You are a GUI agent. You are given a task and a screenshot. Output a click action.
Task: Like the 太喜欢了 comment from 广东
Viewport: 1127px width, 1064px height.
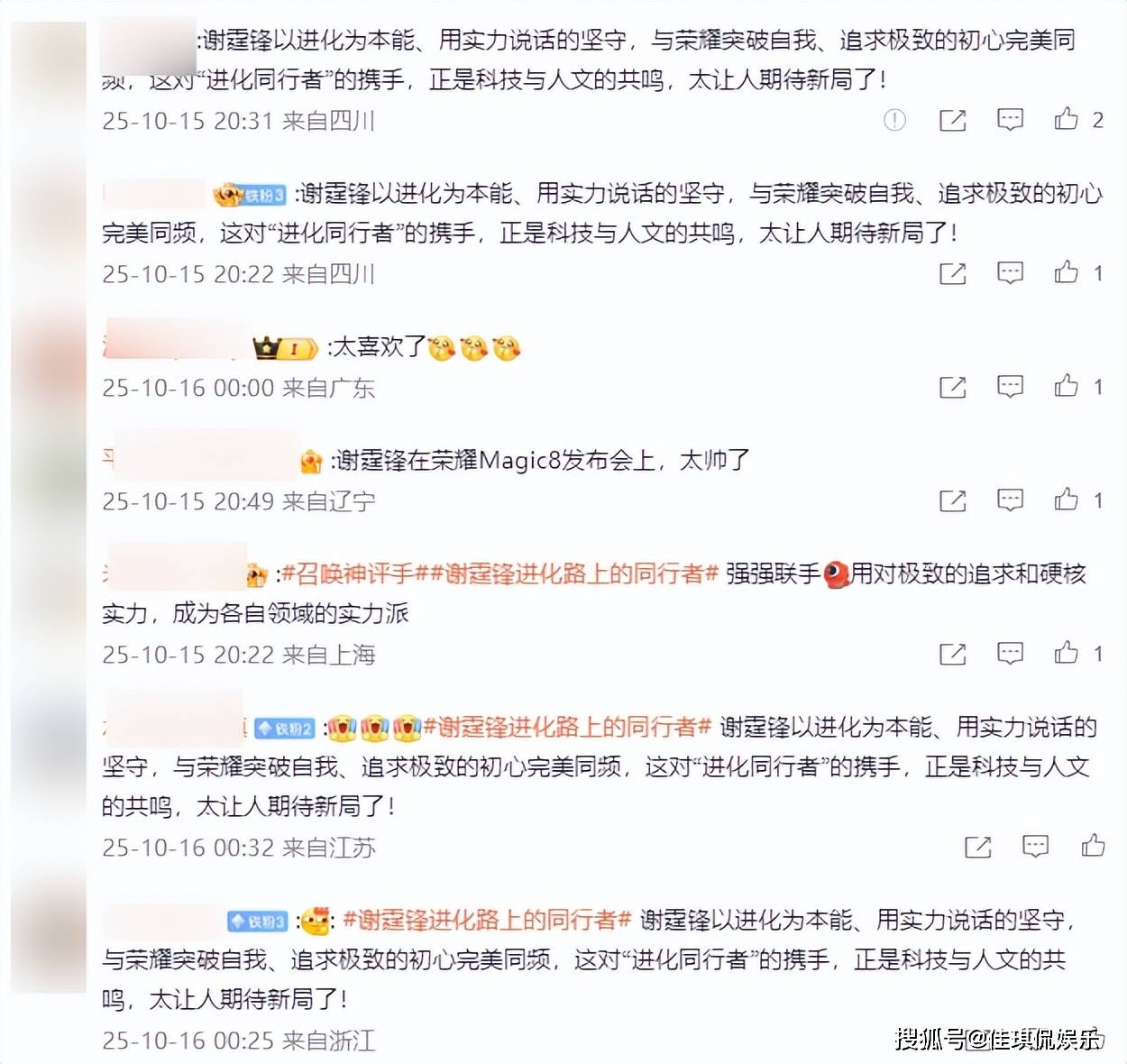click(1067, 386)
